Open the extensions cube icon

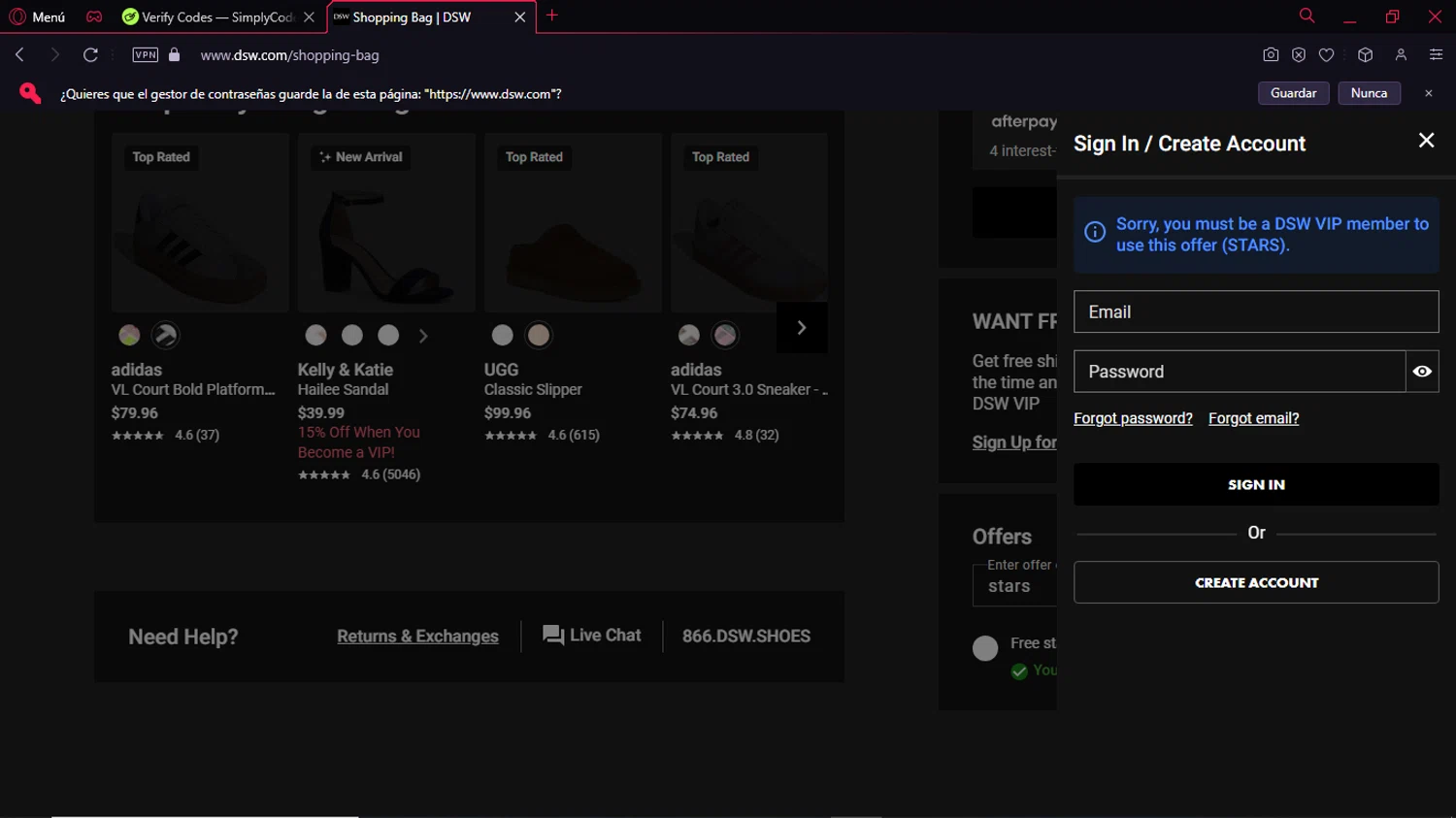point(1366,54)
